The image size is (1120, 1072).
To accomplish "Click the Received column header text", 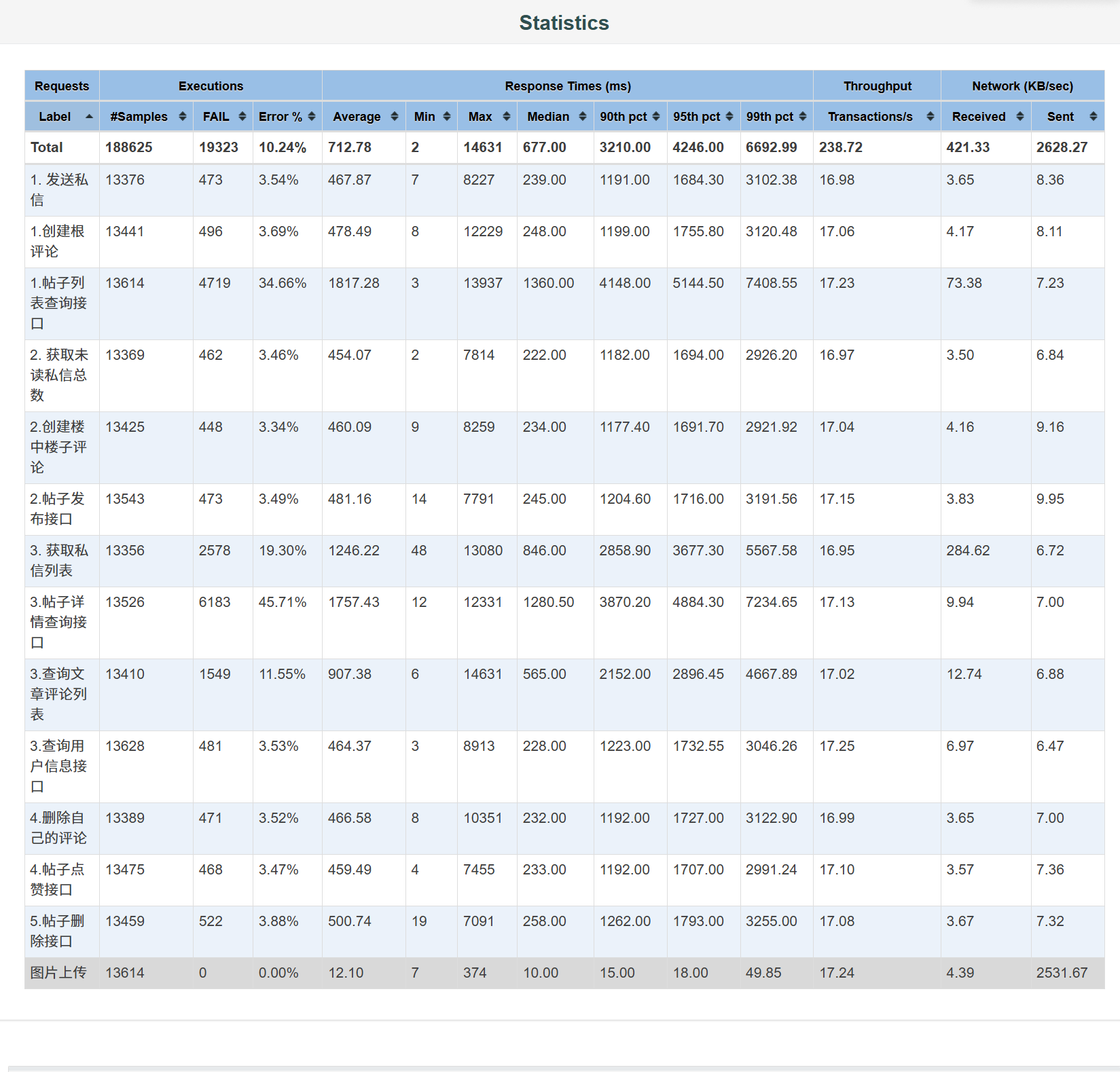I will [979, 117].
